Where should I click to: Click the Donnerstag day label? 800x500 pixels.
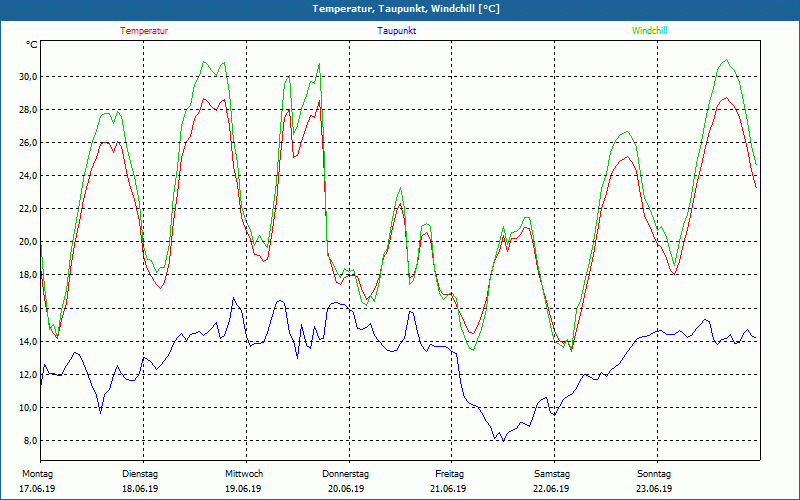(345, 474)
